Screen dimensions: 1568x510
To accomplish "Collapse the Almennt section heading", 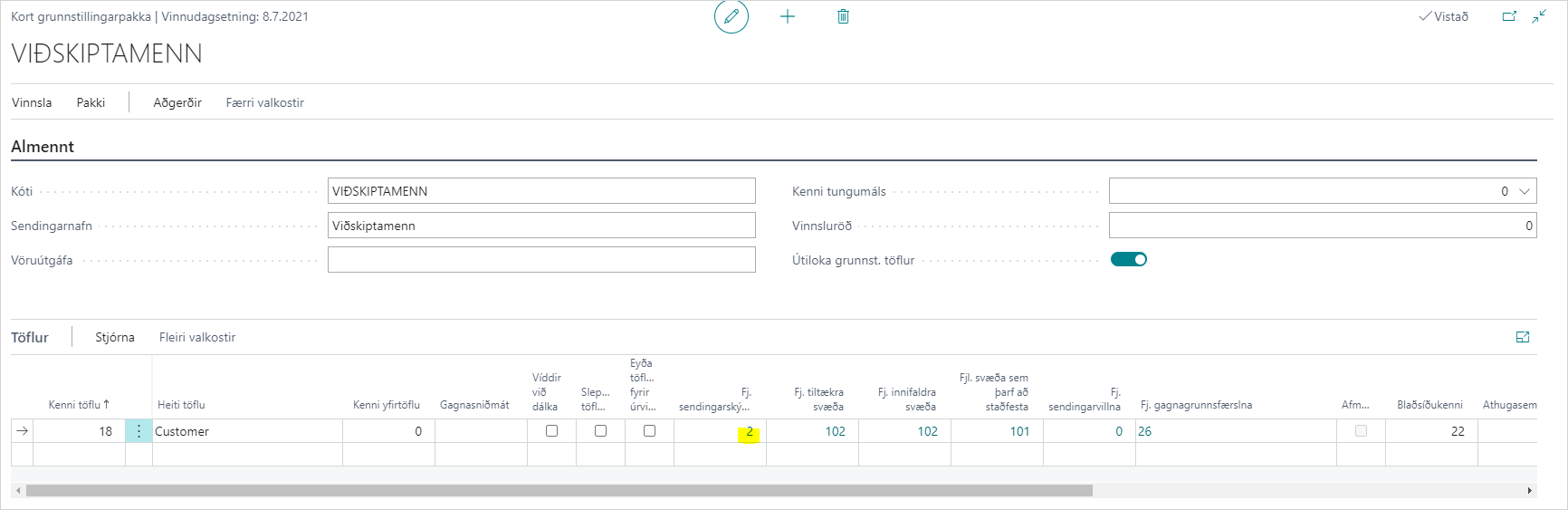I will 43,147.
